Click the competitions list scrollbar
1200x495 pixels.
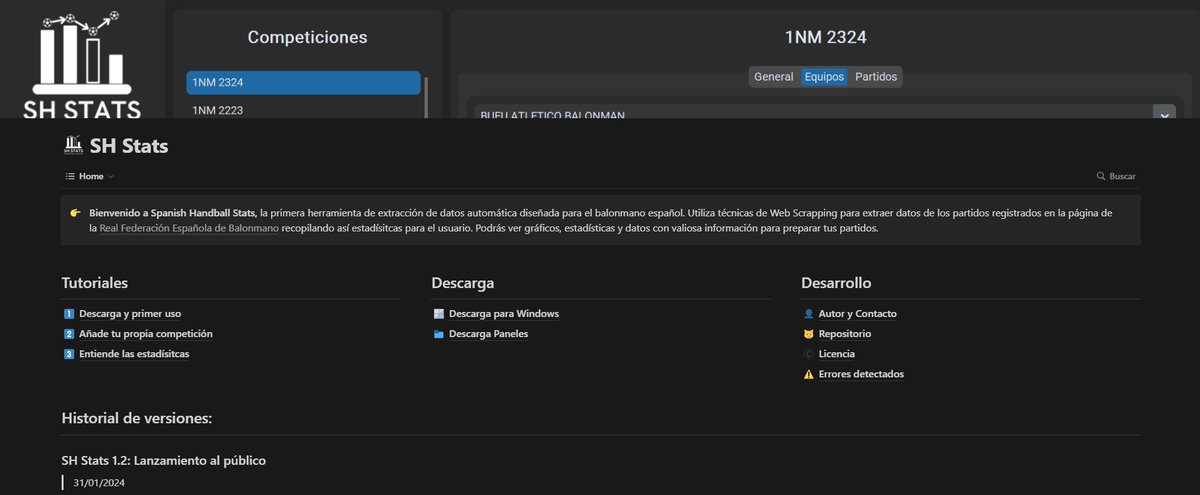point(427,97)
